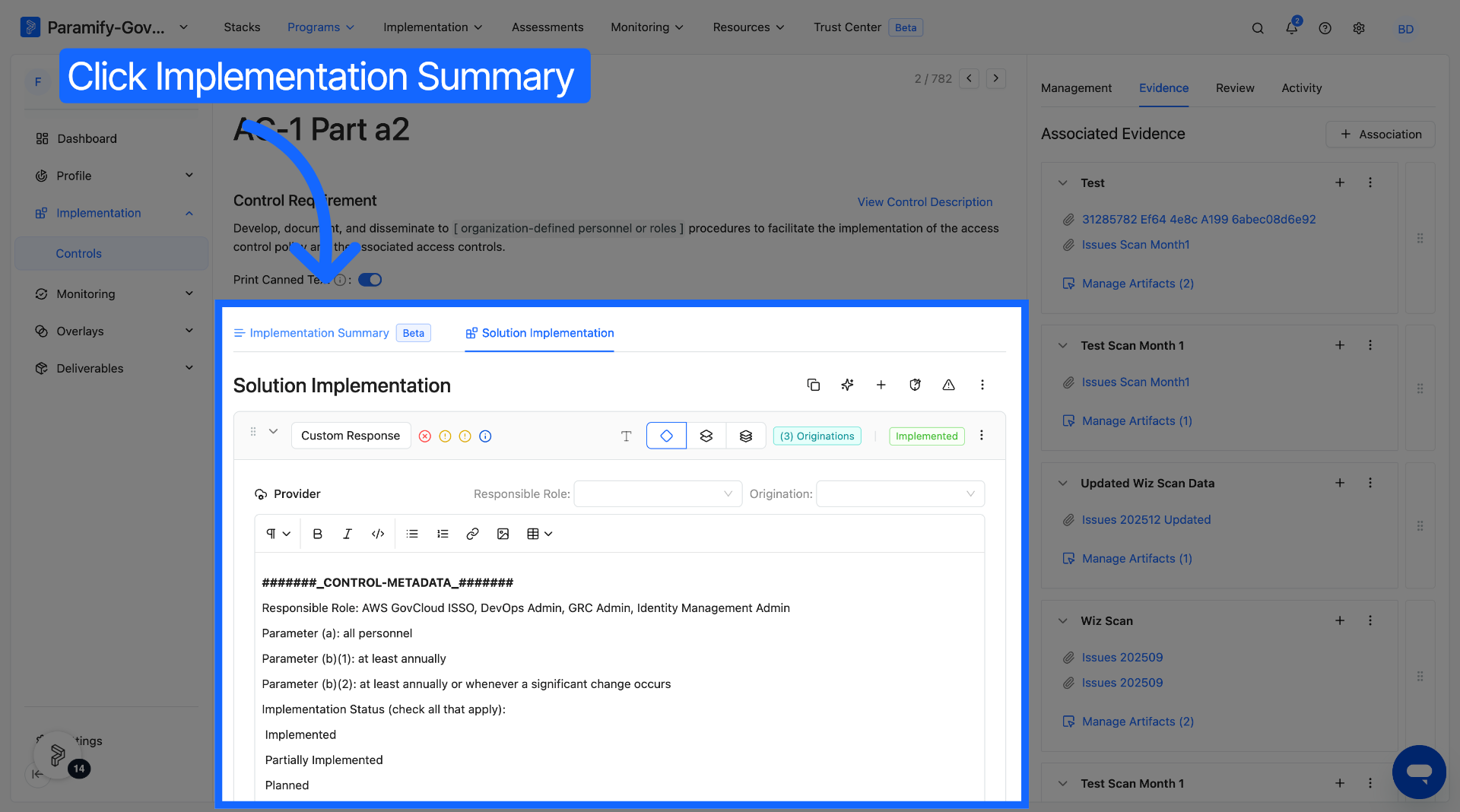Collapse the Updated Wiz Scan Data evidence group

1063,483
